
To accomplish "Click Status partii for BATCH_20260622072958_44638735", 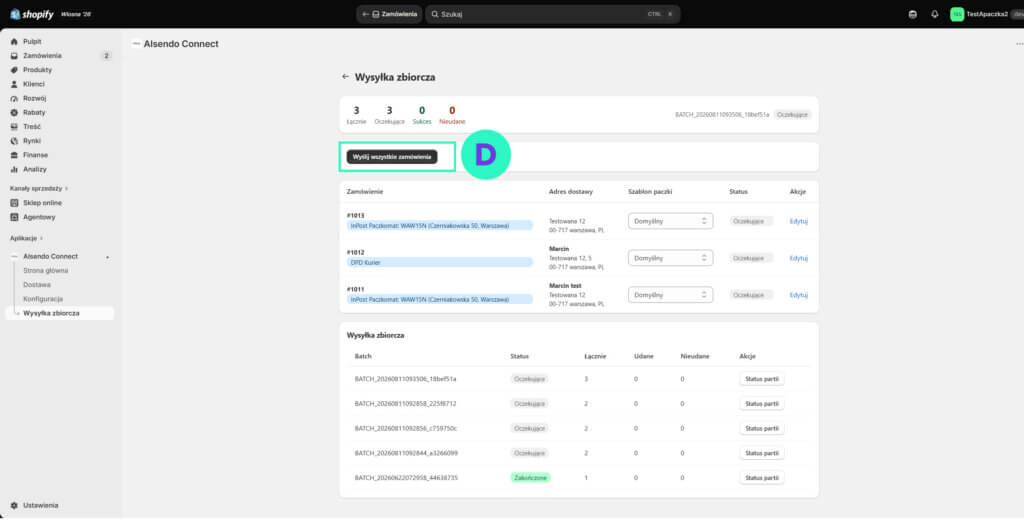I will click(762, 478).
